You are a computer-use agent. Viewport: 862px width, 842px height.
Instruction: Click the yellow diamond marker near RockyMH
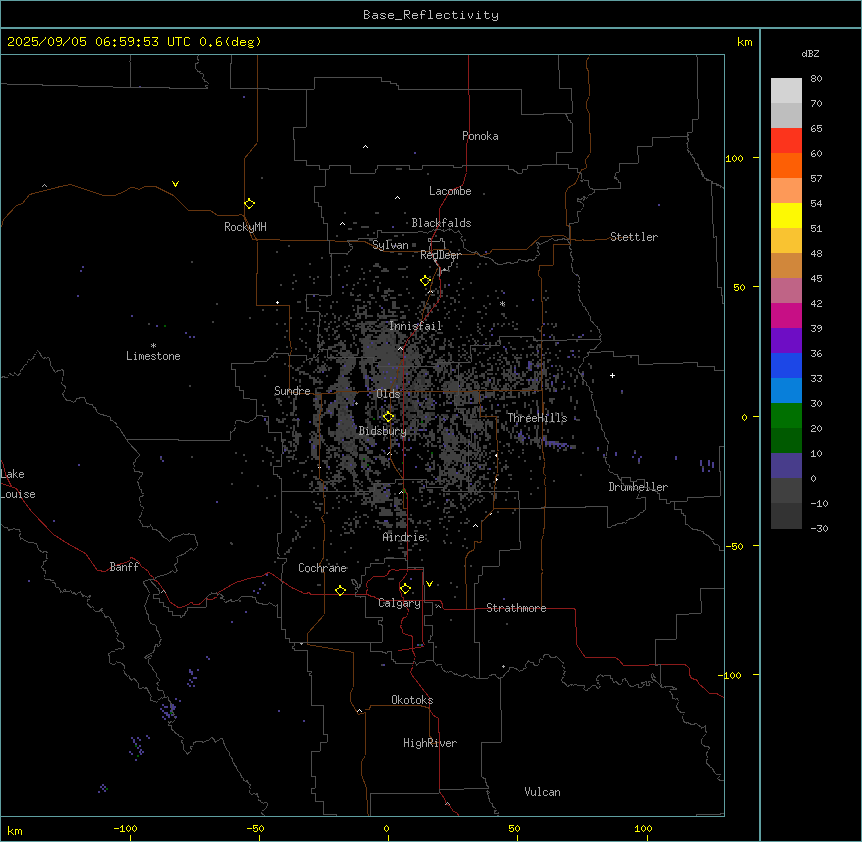pyautogui.click(x=250, y=204)
